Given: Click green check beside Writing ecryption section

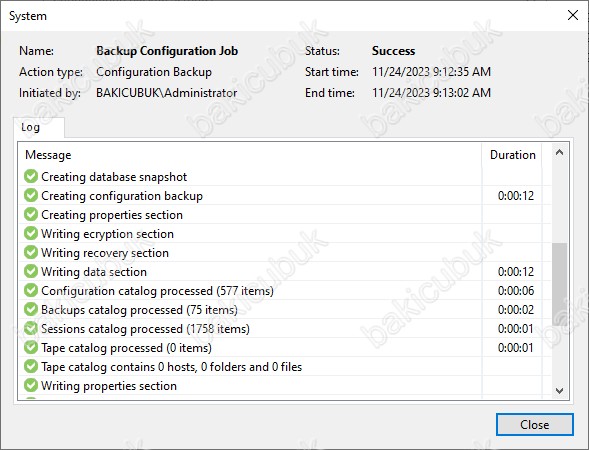Looking at the screenshot, I should tap(31, 233).
